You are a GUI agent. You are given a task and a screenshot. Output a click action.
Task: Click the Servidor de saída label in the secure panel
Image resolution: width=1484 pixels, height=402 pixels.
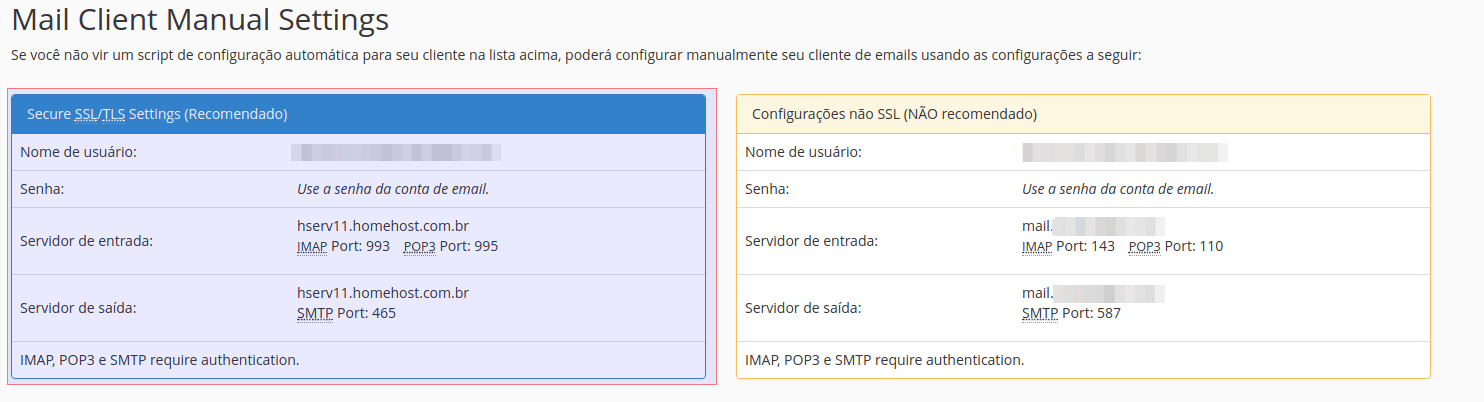point(78,307)
